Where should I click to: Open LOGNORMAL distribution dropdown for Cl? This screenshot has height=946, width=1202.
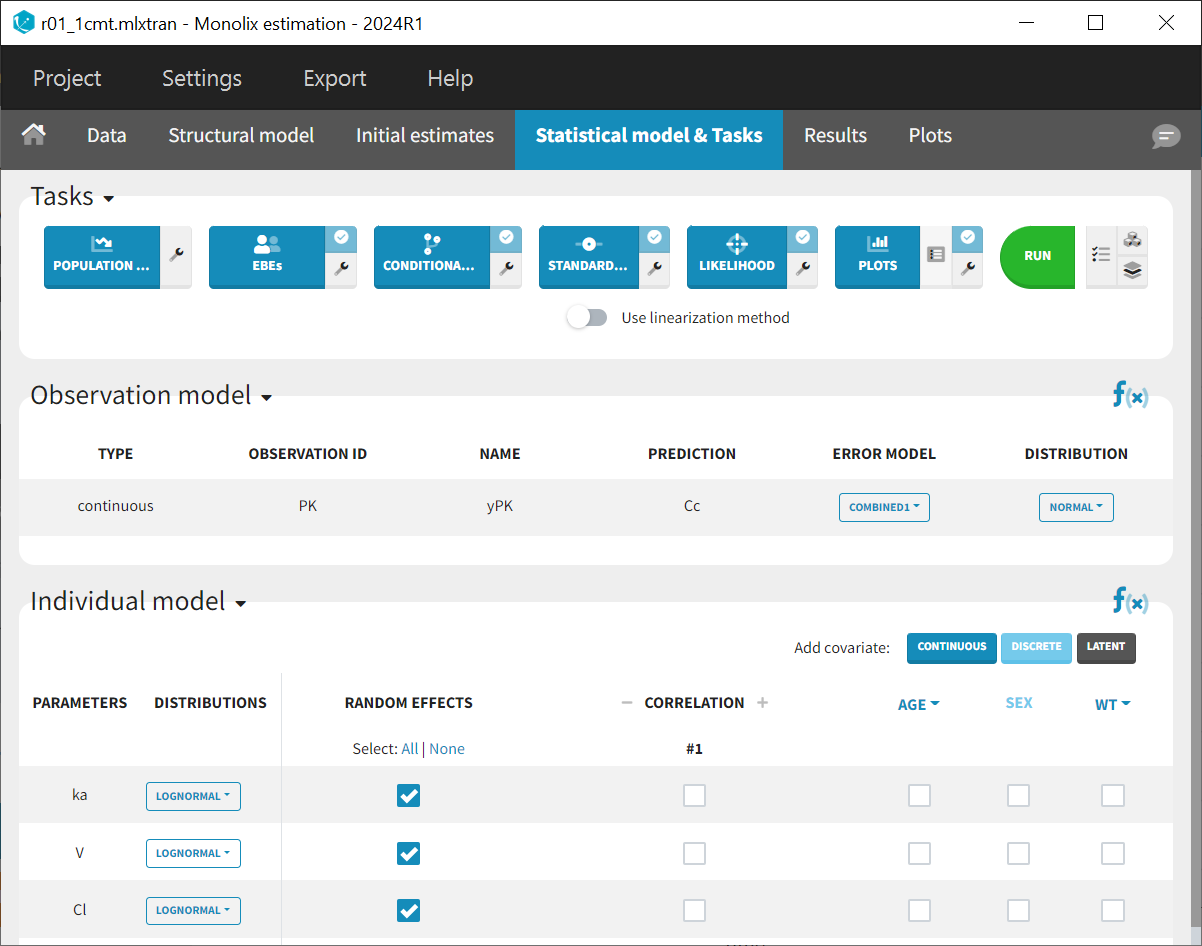click(x=193, y=911)
